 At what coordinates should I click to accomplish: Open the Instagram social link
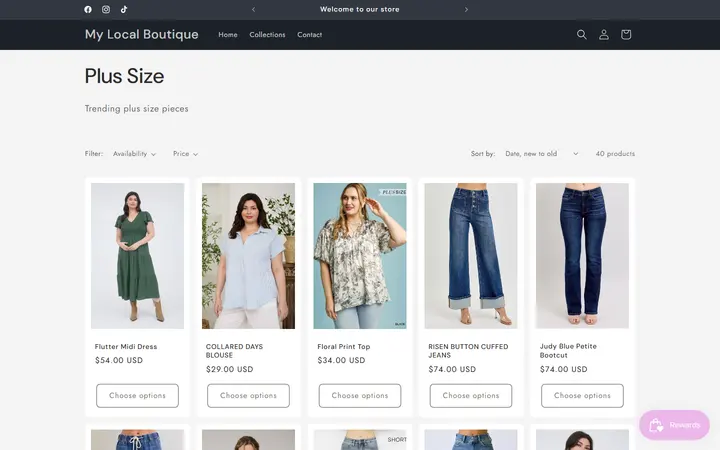pyautogui.click(x=106, y=9)
